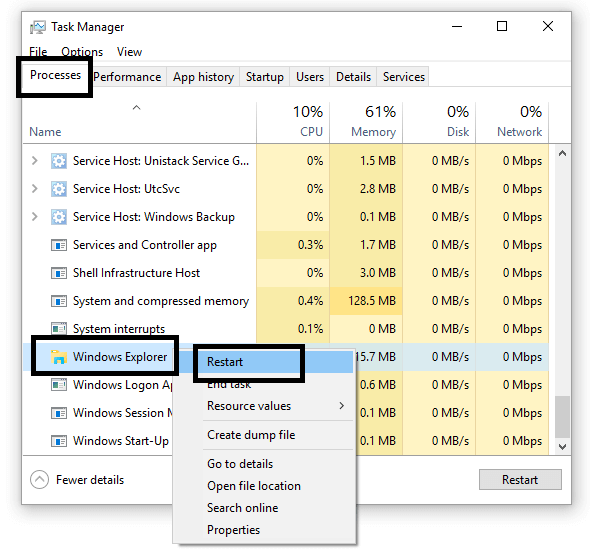Maximize the Task Manager window
Screen dimensions: 590x555
click(x=502, y=26)
